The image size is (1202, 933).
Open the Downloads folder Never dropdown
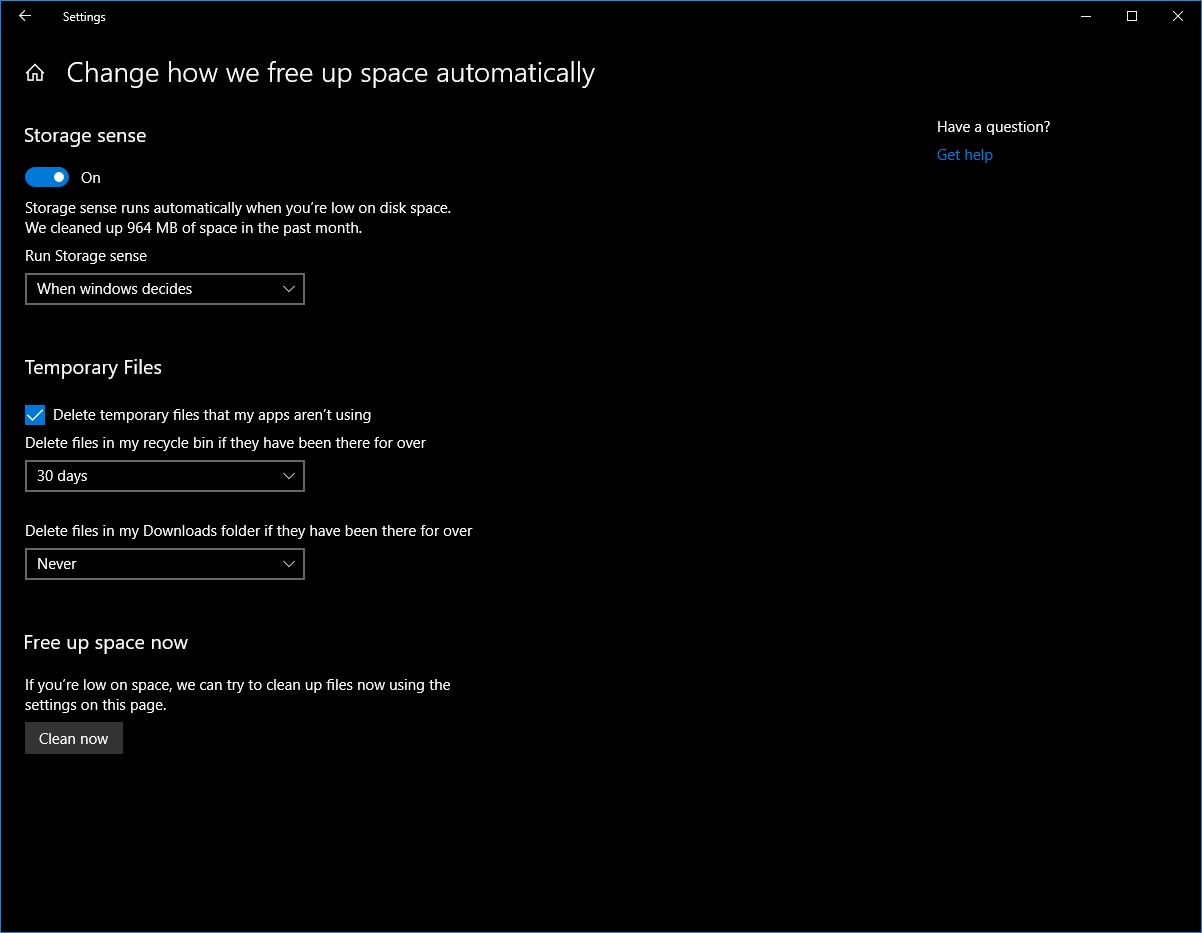point(165,564)
